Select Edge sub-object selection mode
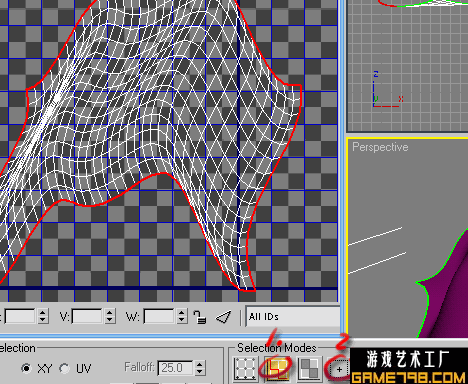The width and height of the screenshot is (468, 384). click(277, 369)
